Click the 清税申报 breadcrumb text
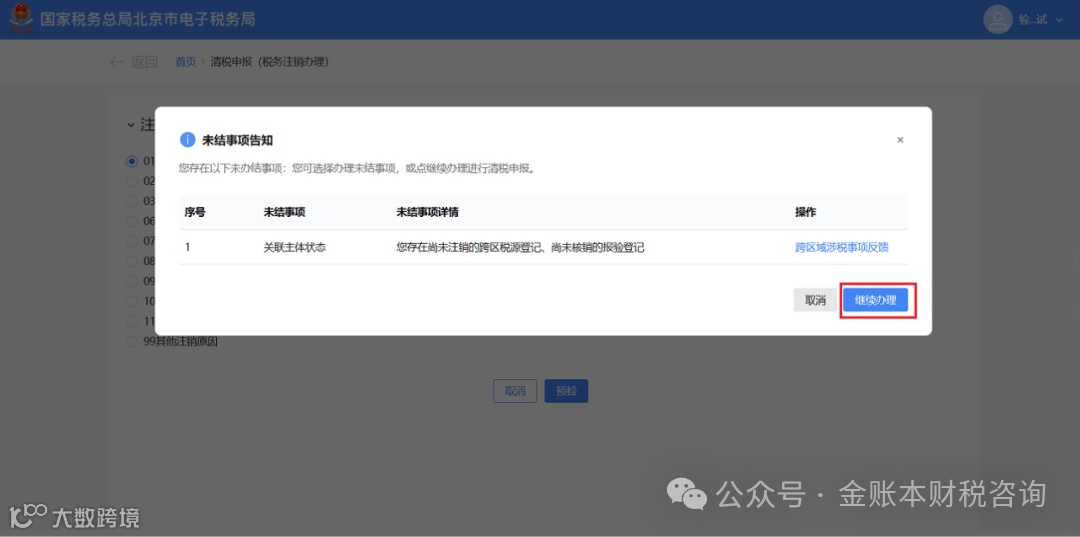 (x=269, y=62)
